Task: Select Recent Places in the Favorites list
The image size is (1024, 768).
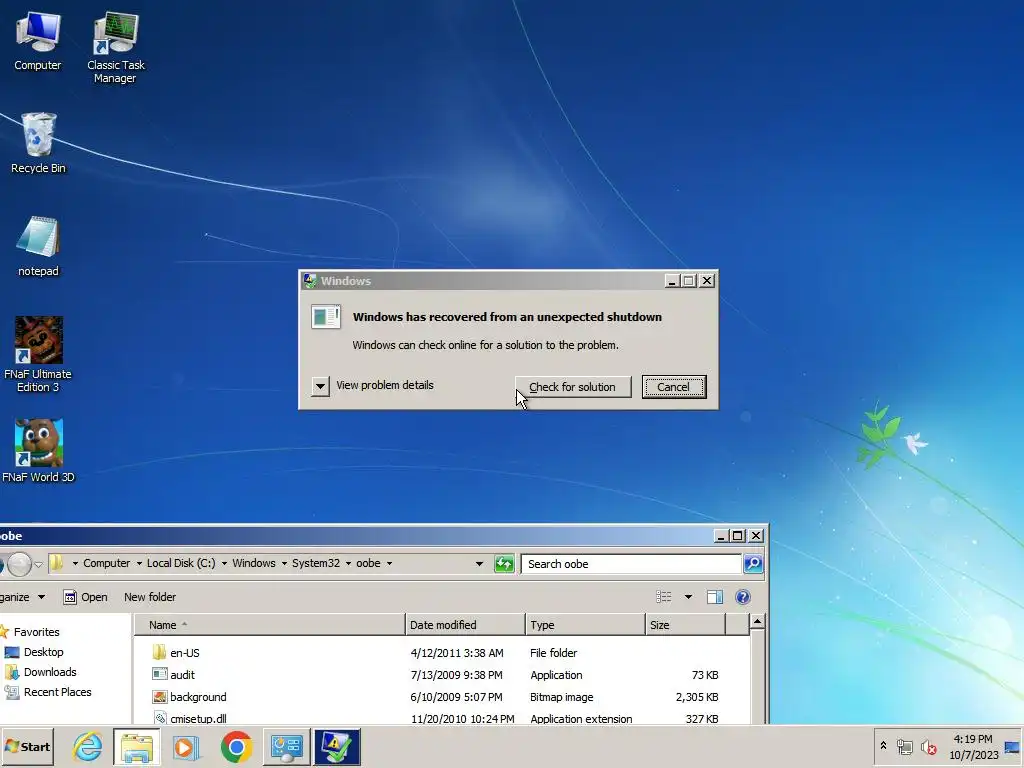Action: click(x=57, y=692)
